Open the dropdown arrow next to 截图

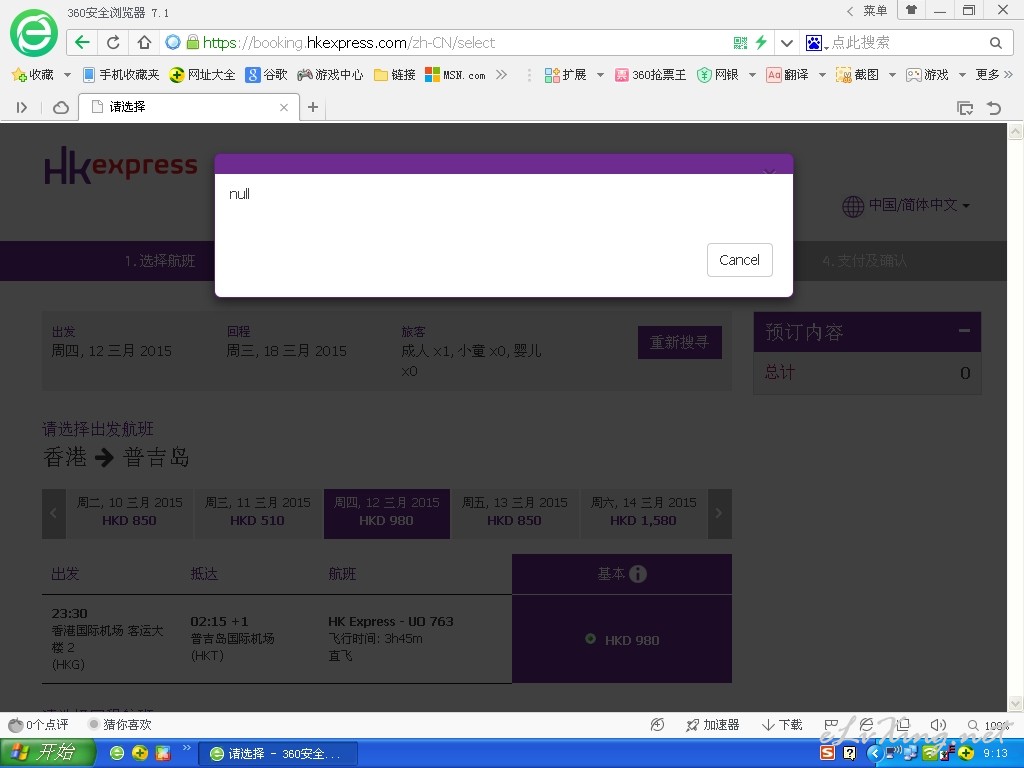coord(892,75)
